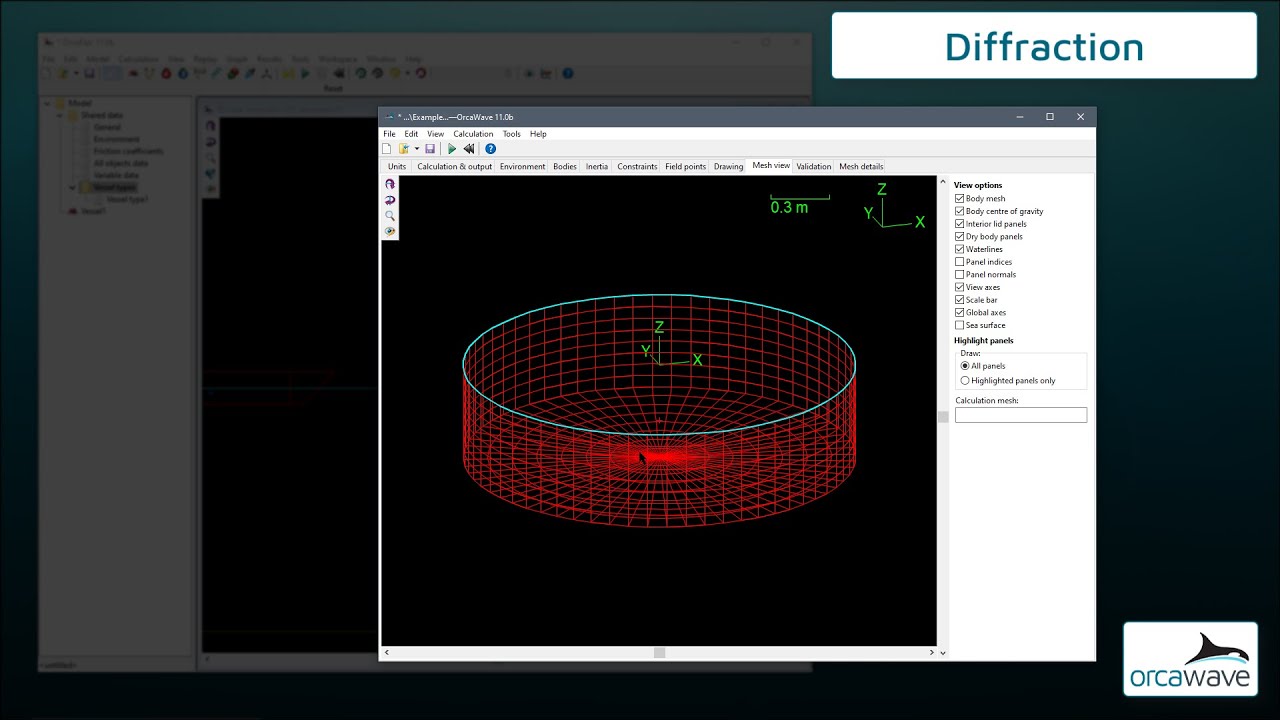Screen dimensions: 1280x720
Task: Open the Edit menu in OrcaWave
Action: tap(411, 134)
